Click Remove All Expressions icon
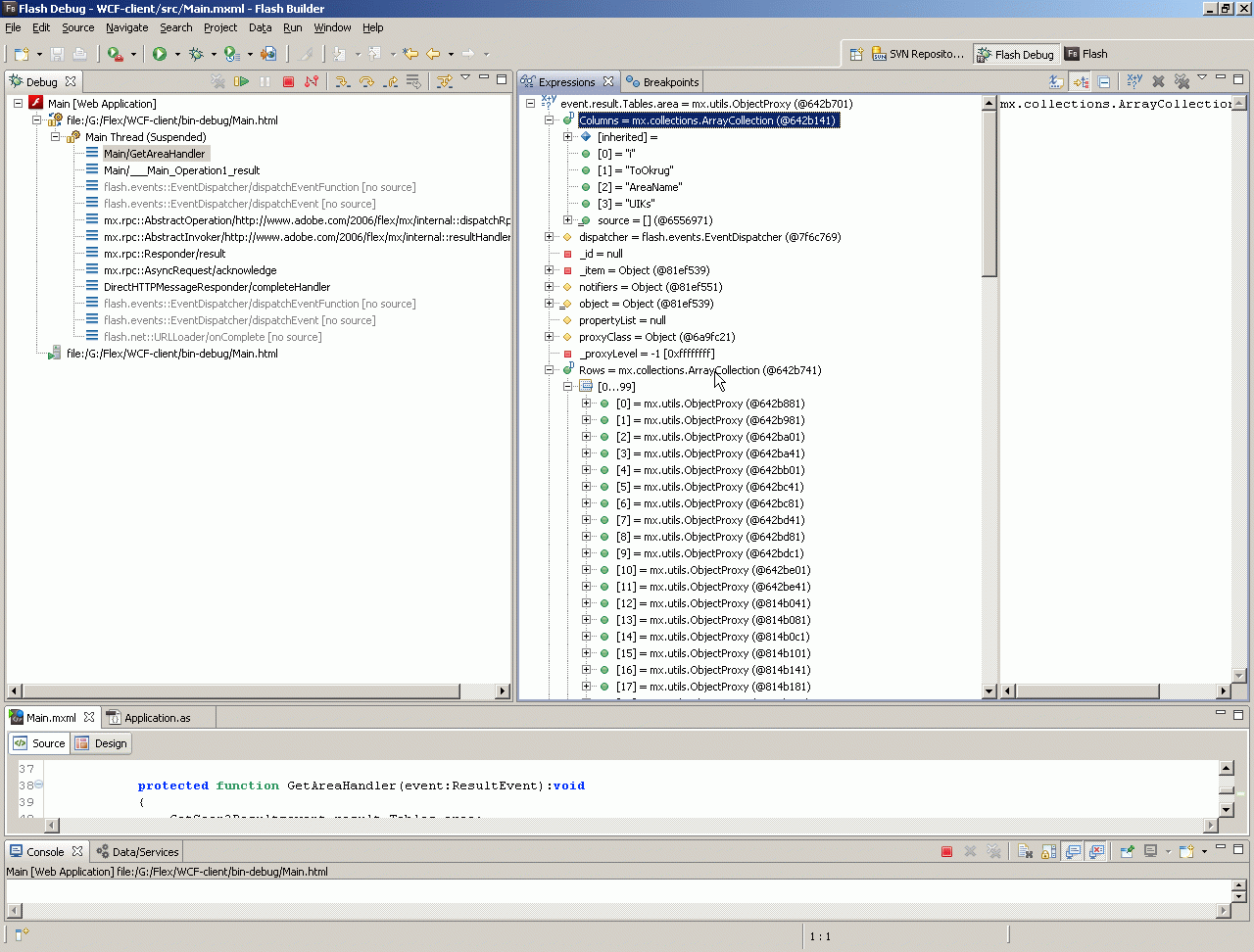 [1182, 81]
